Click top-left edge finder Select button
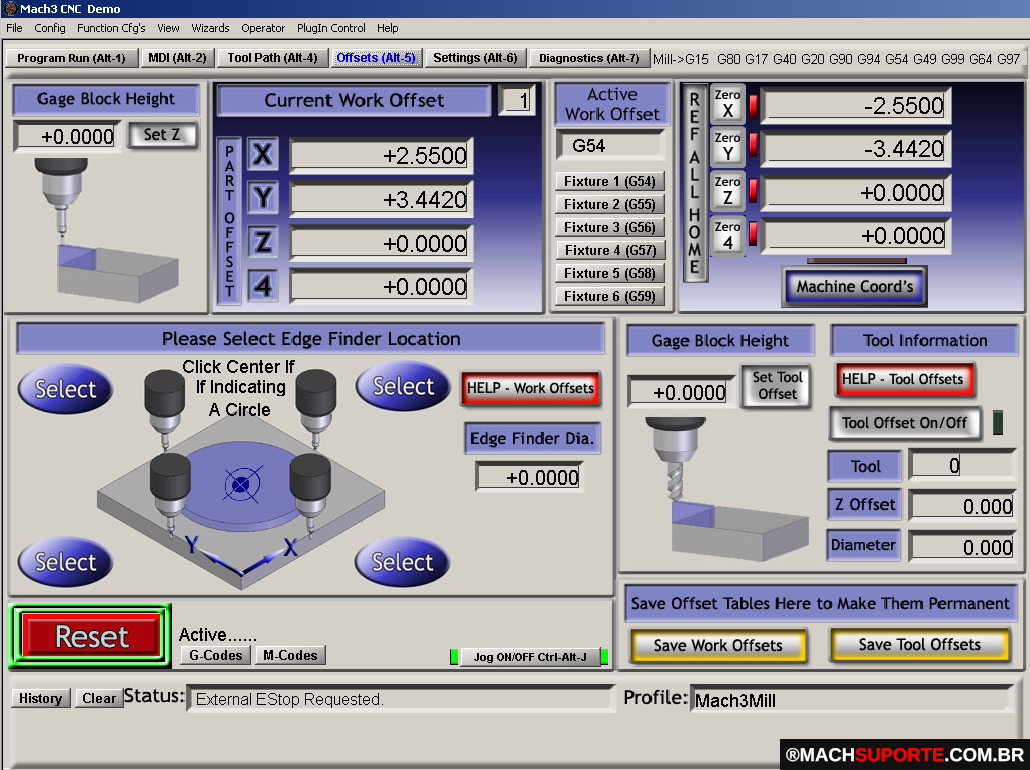 click(x=65, y=389)
